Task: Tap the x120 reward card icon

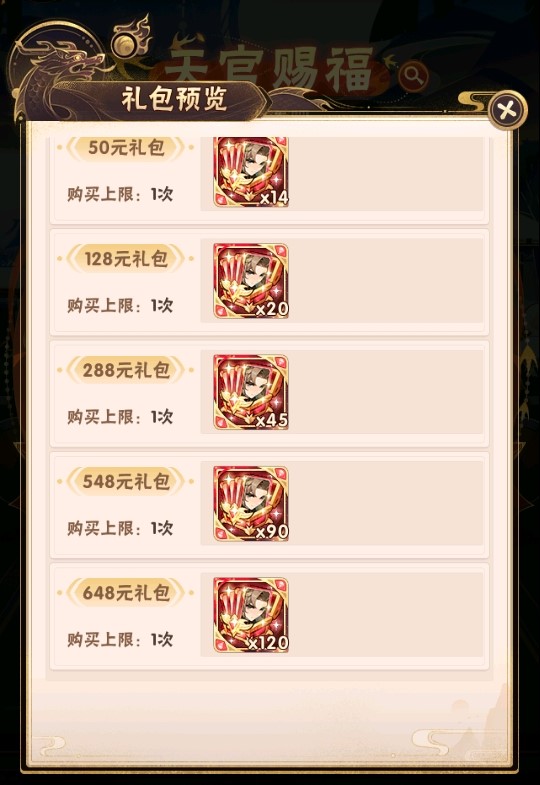Action: point(251,615)
